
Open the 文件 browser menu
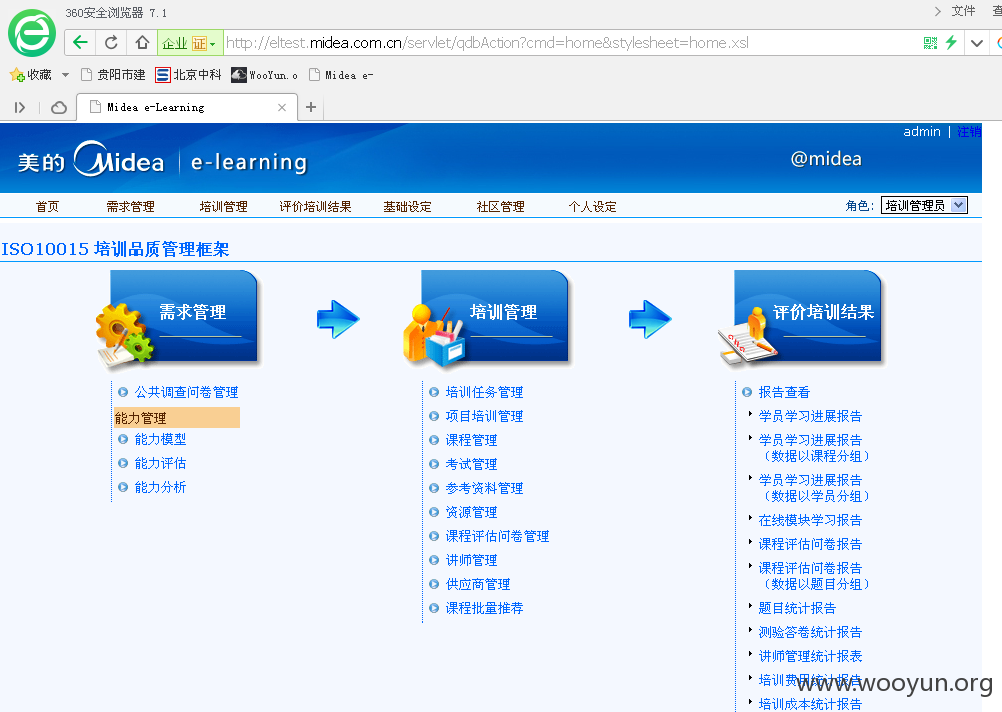click(x=963, y=11)
